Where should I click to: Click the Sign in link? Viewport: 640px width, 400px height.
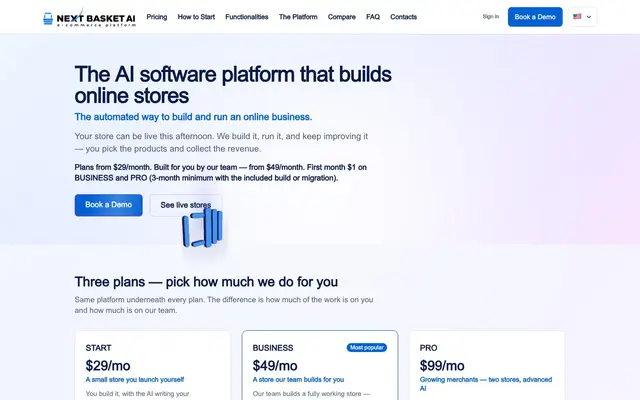tap(491, 17)
